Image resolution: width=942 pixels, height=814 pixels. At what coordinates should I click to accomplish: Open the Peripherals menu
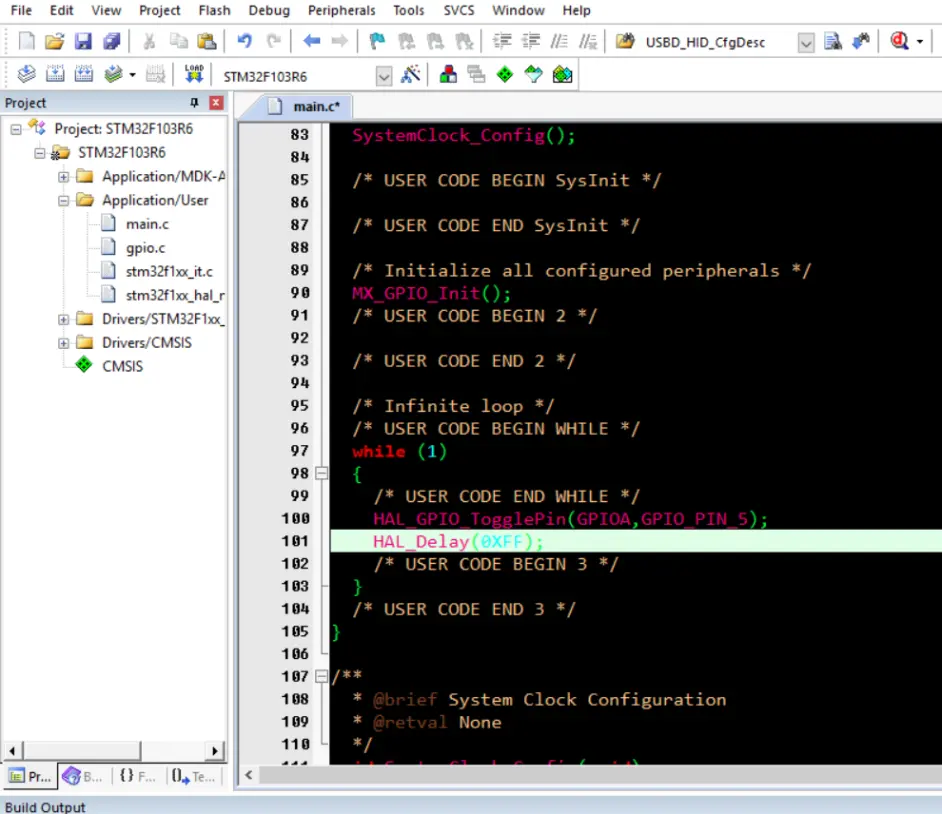[x=341, y=10]
